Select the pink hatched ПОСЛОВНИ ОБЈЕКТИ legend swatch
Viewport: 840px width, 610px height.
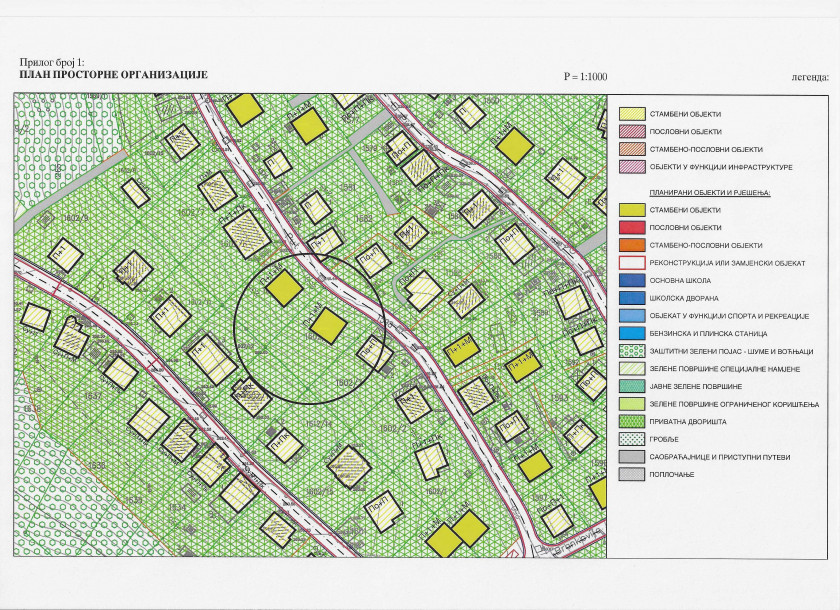631,131
